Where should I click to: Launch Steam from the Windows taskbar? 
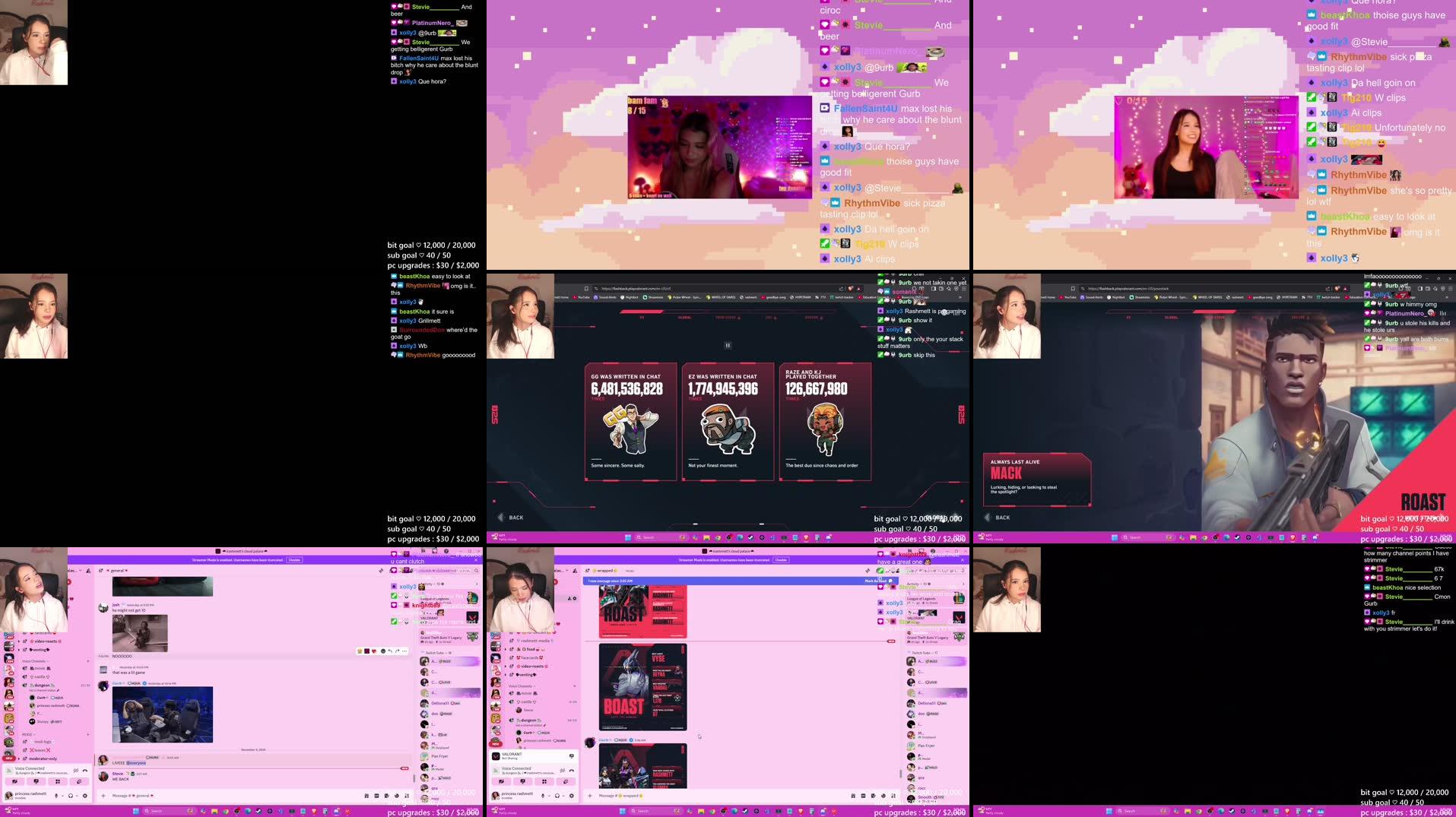pyautogui.click(x=259, y=811)
